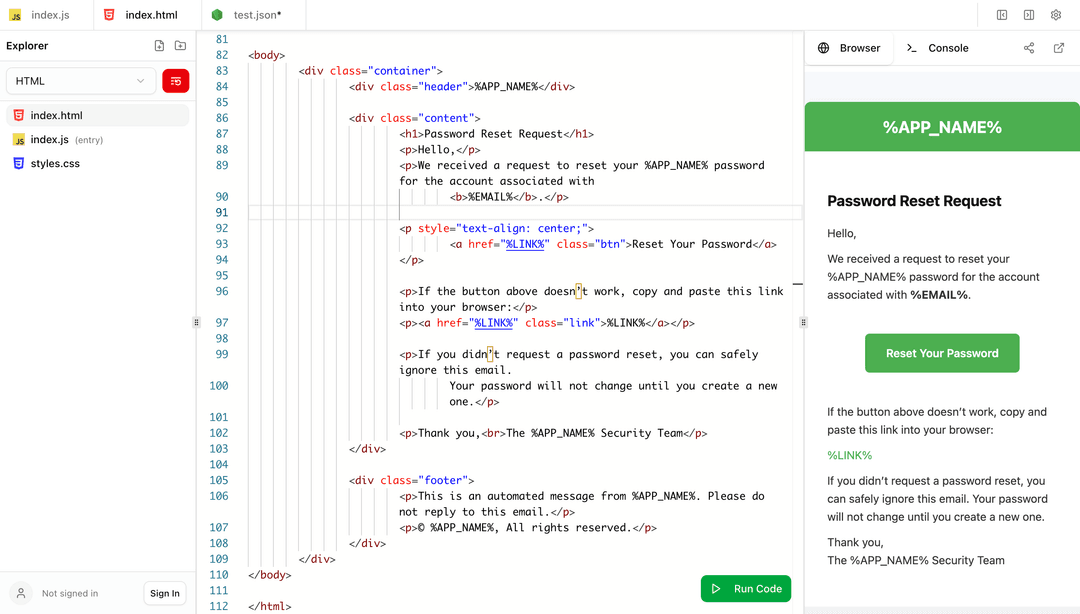Select the Browser preview tab
Screen dimensions: 1080x614
(x=849, y=48)
